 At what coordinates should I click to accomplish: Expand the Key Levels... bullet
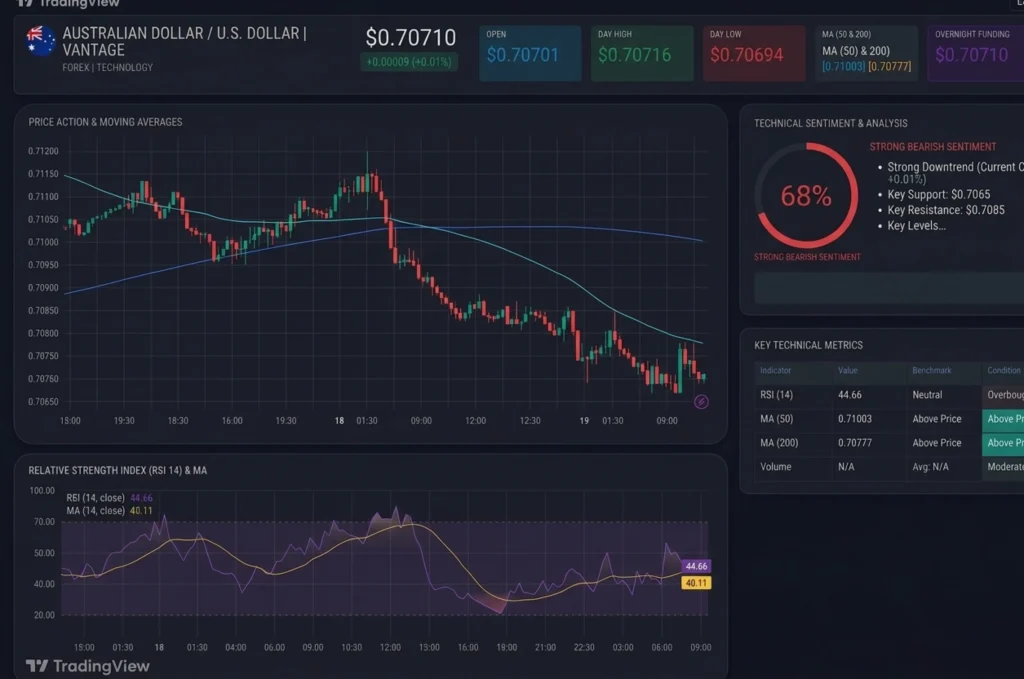point(916,226)
